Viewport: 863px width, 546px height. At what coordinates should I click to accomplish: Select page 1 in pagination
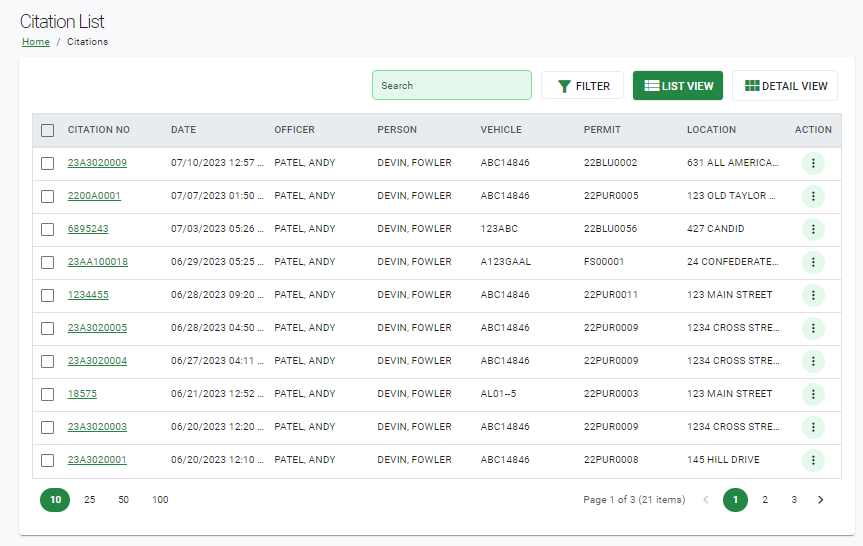(x=735, y=500)
